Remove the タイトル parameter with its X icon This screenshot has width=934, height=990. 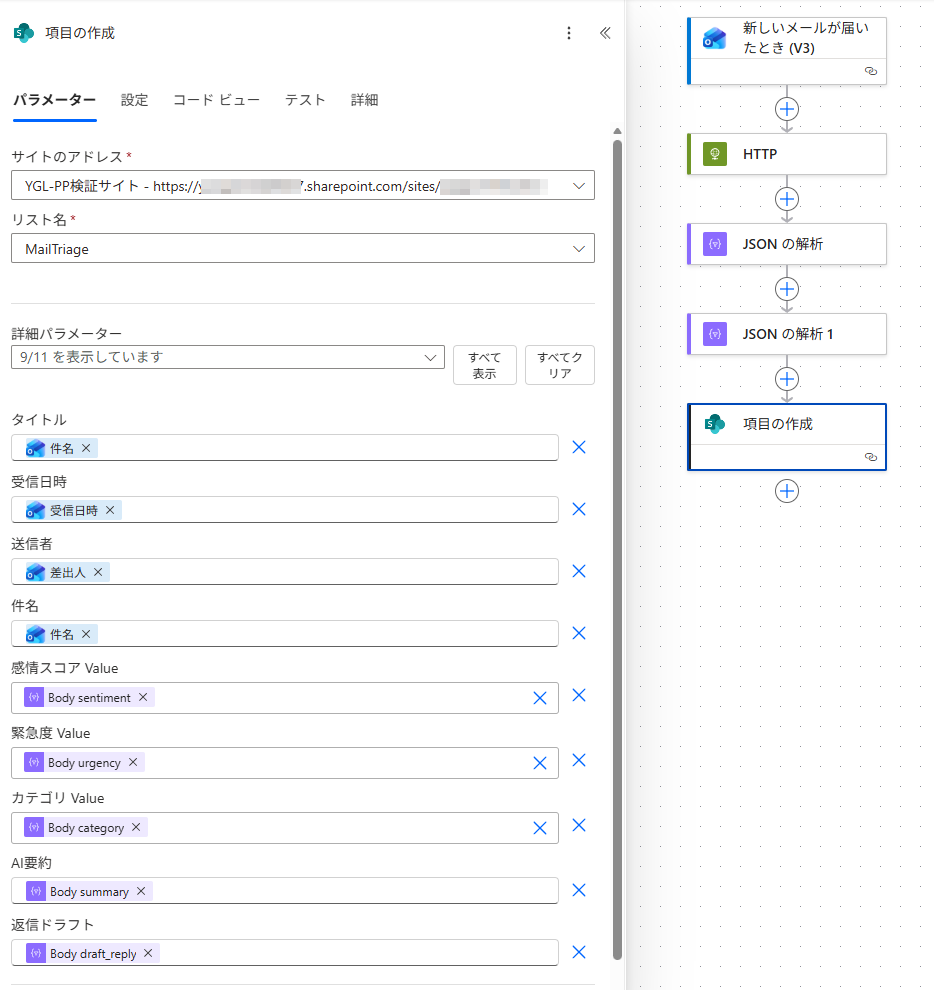(578, 447)
